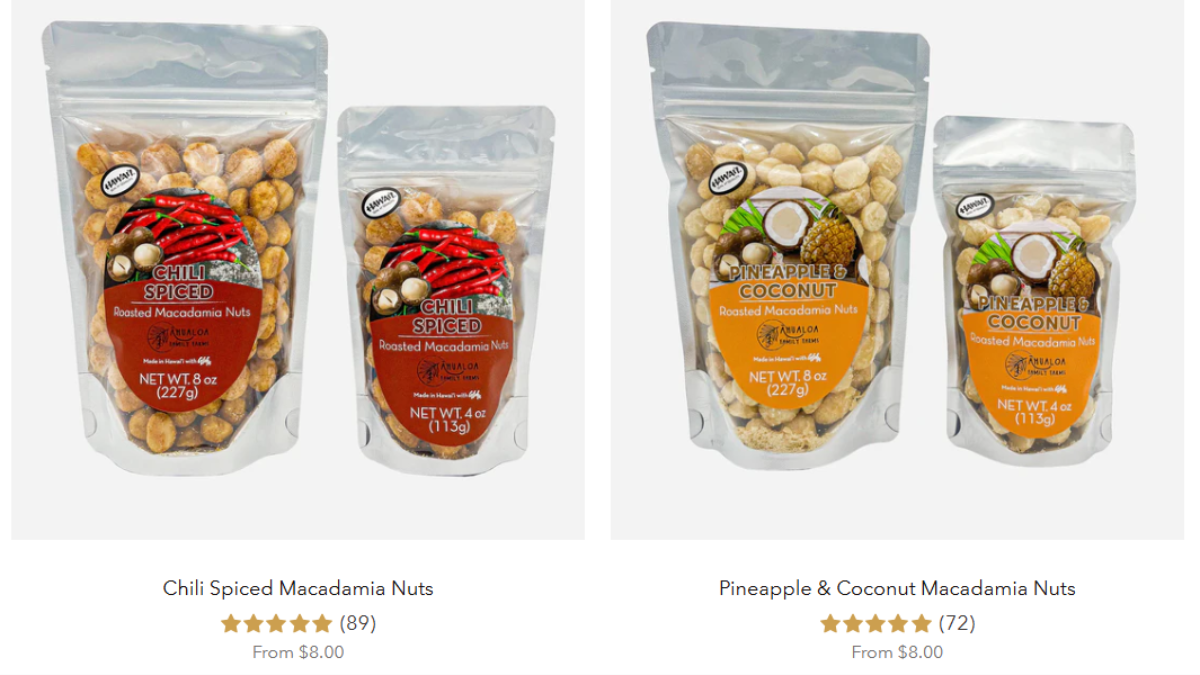Click the 4 oz Chili Spiced bag image
Viewport: 1200px width, 675px height.
coord(446,290)
